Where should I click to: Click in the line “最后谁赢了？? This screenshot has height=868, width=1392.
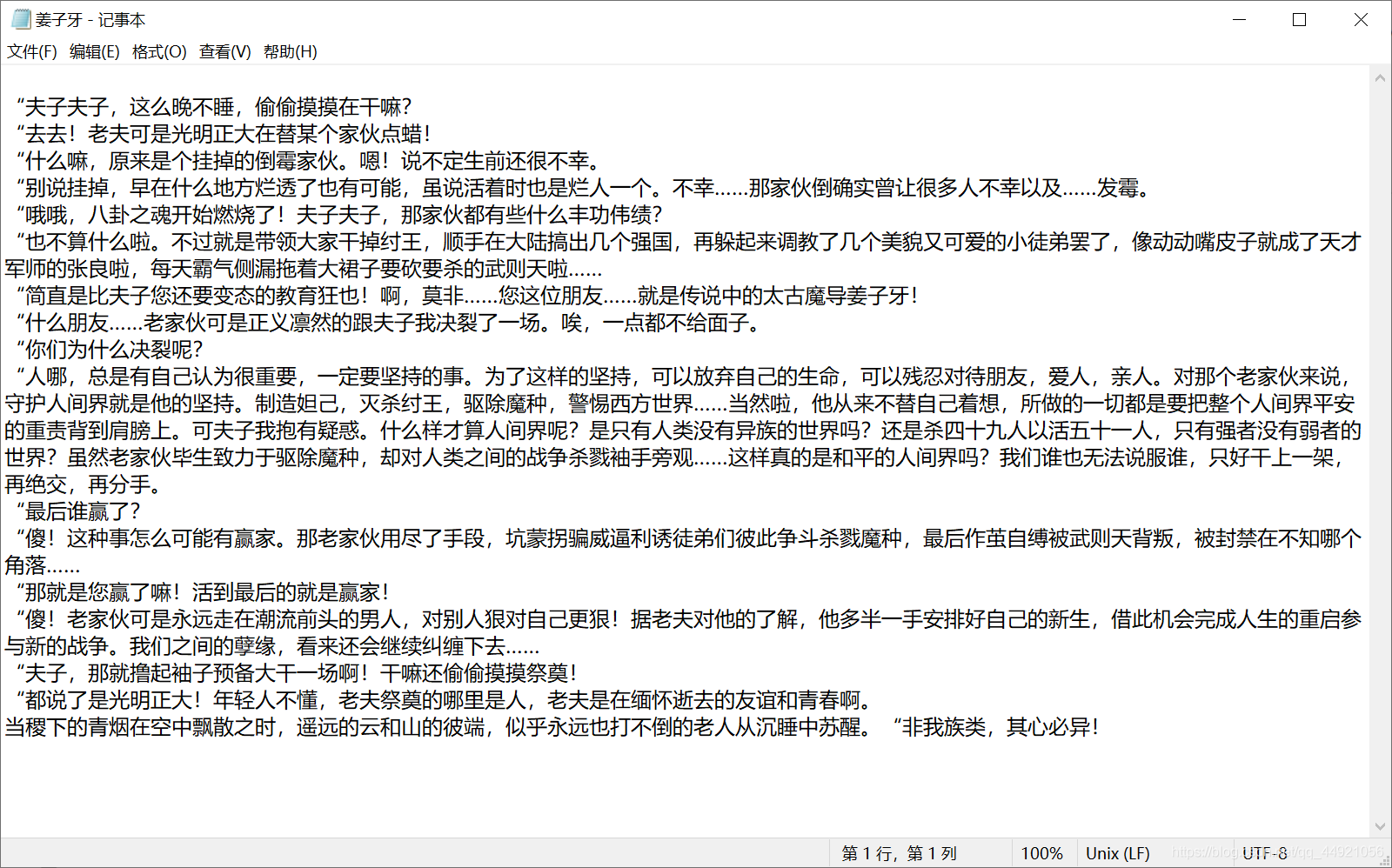pos(78,511)
